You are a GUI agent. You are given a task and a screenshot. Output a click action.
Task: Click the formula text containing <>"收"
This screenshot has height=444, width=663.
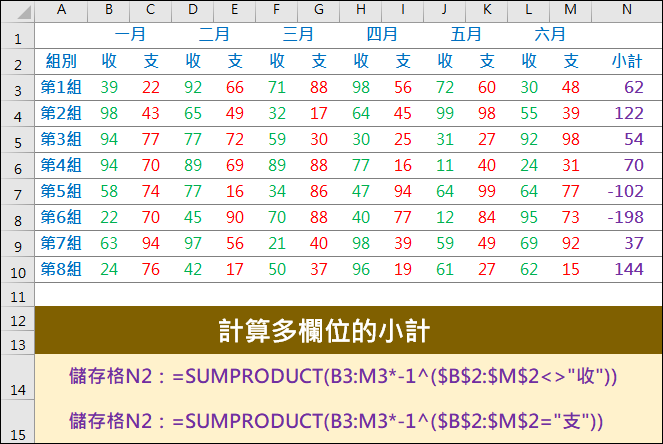[343, 376]
